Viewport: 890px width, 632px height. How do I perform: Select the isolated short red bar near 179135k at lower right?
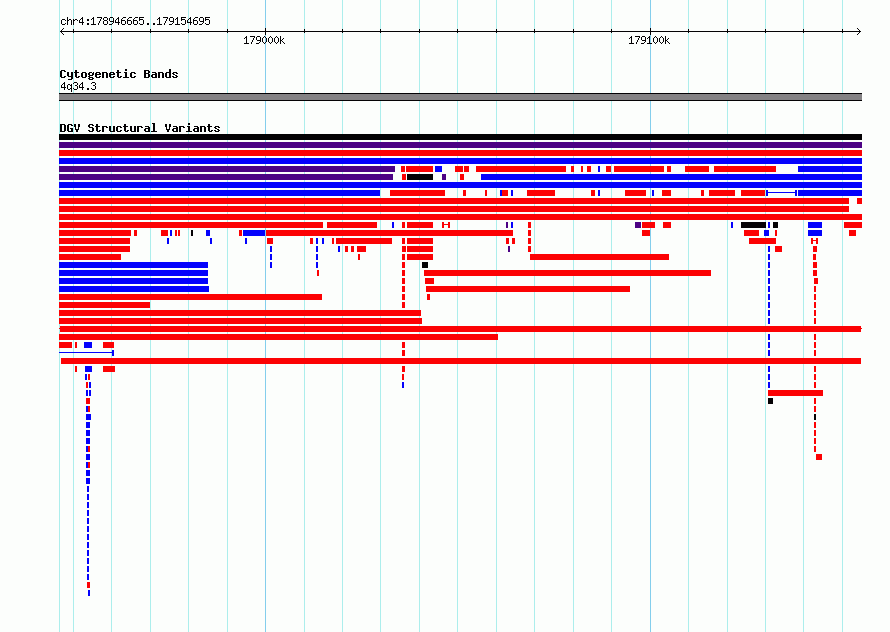(795, 393)
